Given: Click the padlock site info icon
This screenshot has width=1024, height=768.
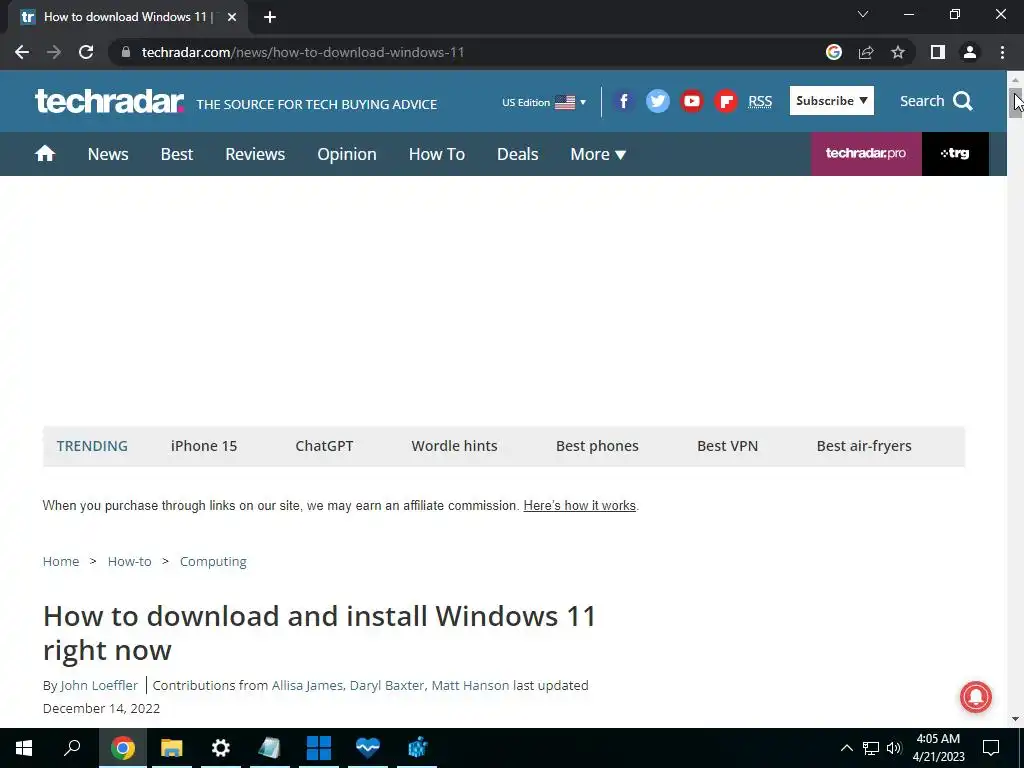Looking at the screenshot, I should (x=126, y=52).
